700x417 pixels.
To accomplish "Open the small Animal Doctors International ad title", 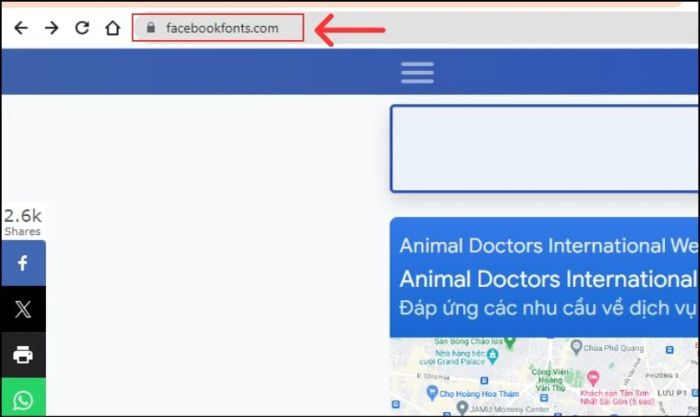I will [x=548, y=246].
